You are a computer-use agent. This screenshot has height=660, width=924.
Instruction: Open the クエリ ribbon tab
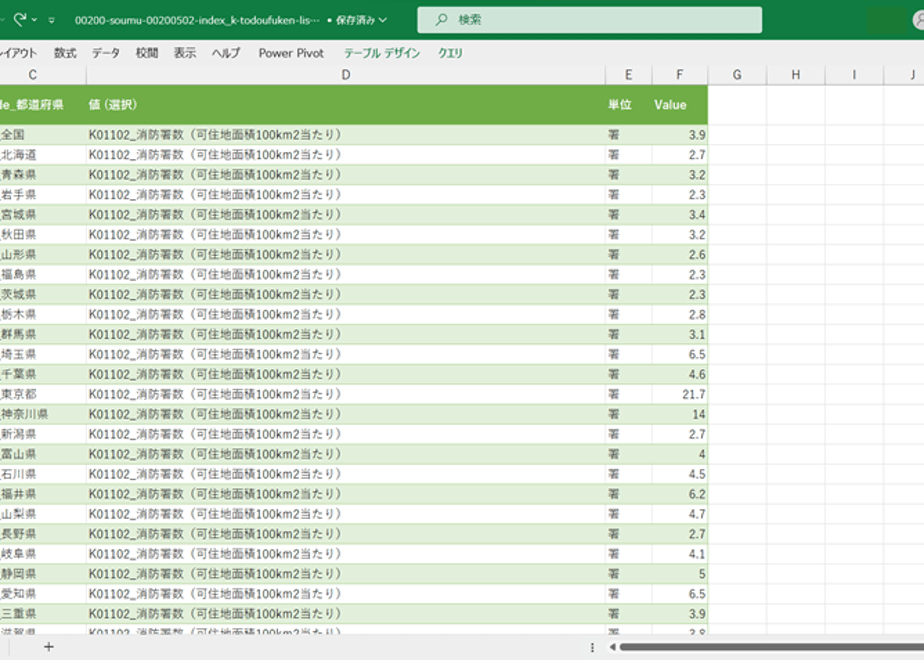[450, 53]
